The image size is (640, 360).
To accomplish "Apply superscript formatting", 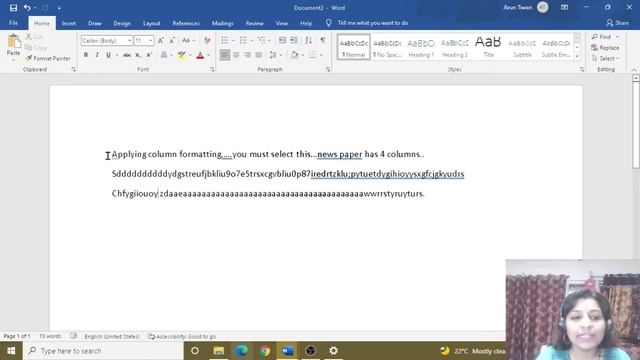I will 149,55.
